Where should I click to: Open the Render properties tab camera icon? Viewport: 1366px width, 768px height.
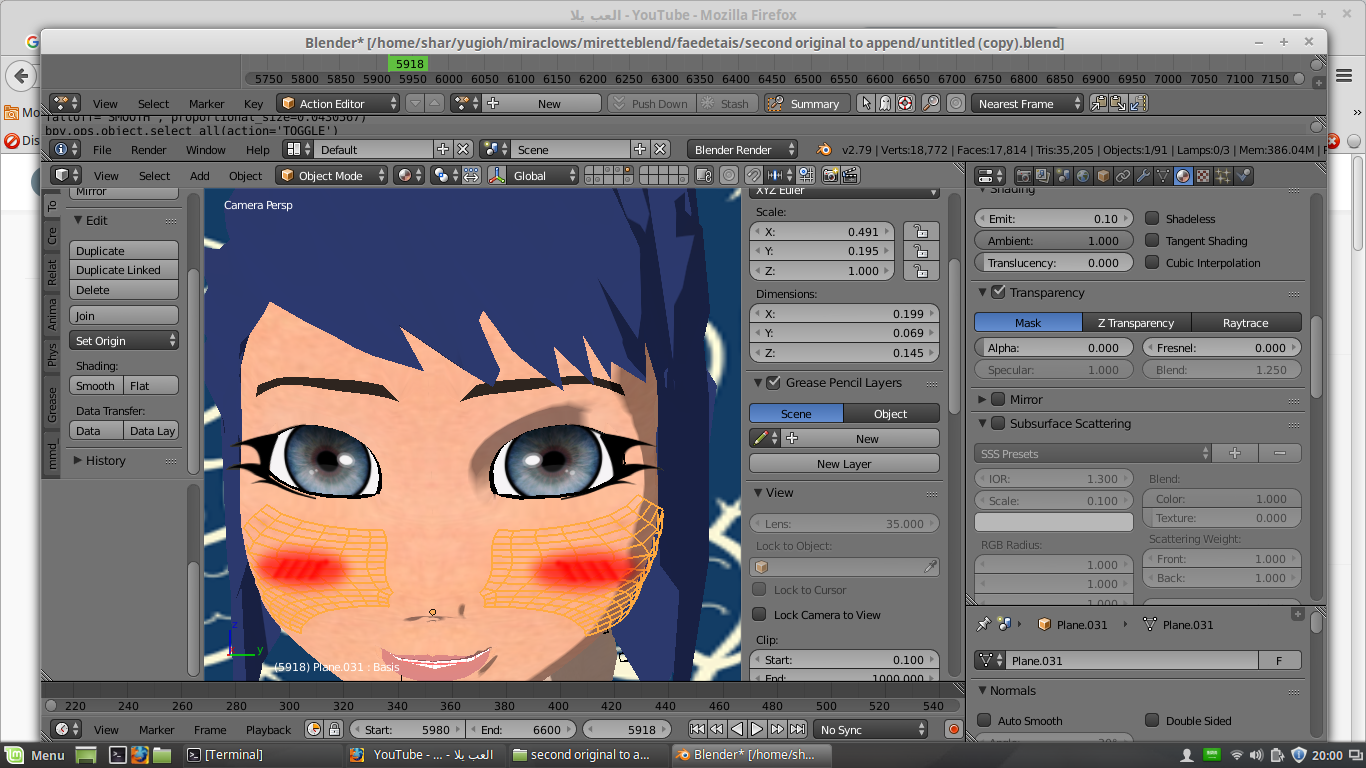1023,175
